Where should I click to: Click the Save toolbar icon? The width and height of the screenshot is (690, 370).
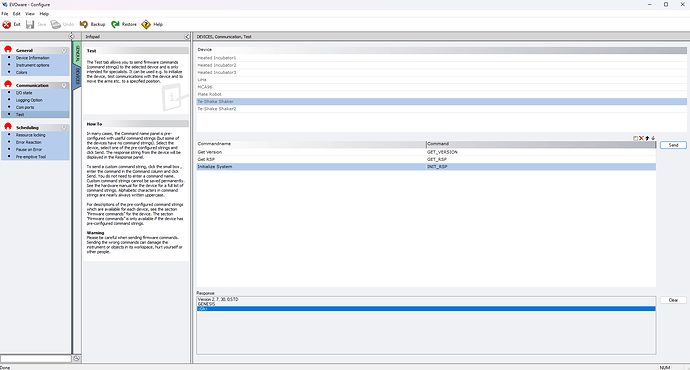[30, 25]
